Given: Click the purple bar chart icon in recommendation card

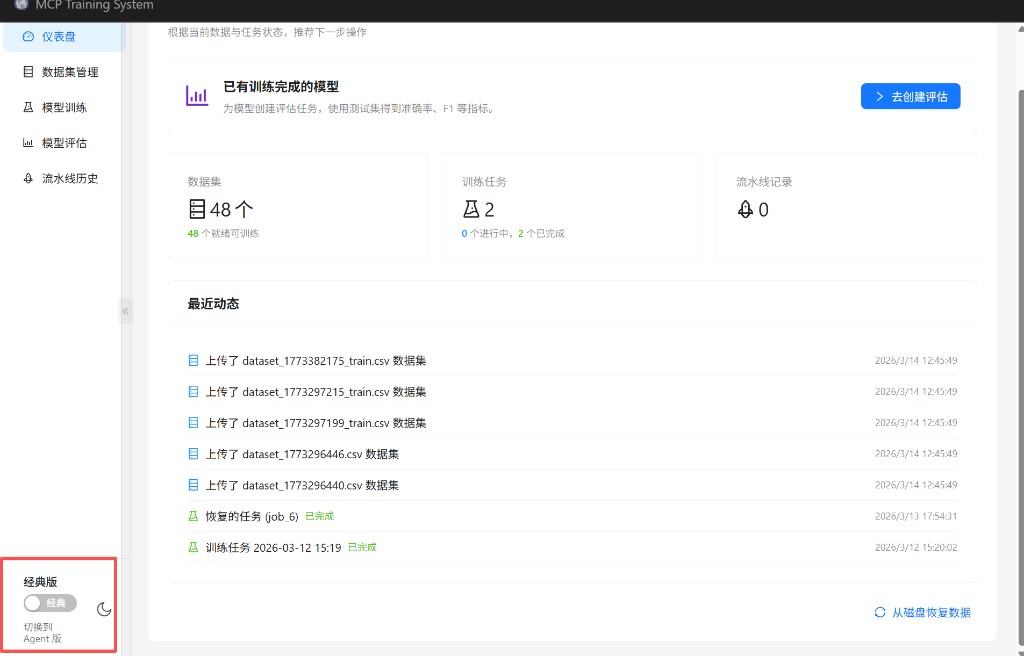Looking at the screenshot, I should pyautogui.click(x=197, y=96).
